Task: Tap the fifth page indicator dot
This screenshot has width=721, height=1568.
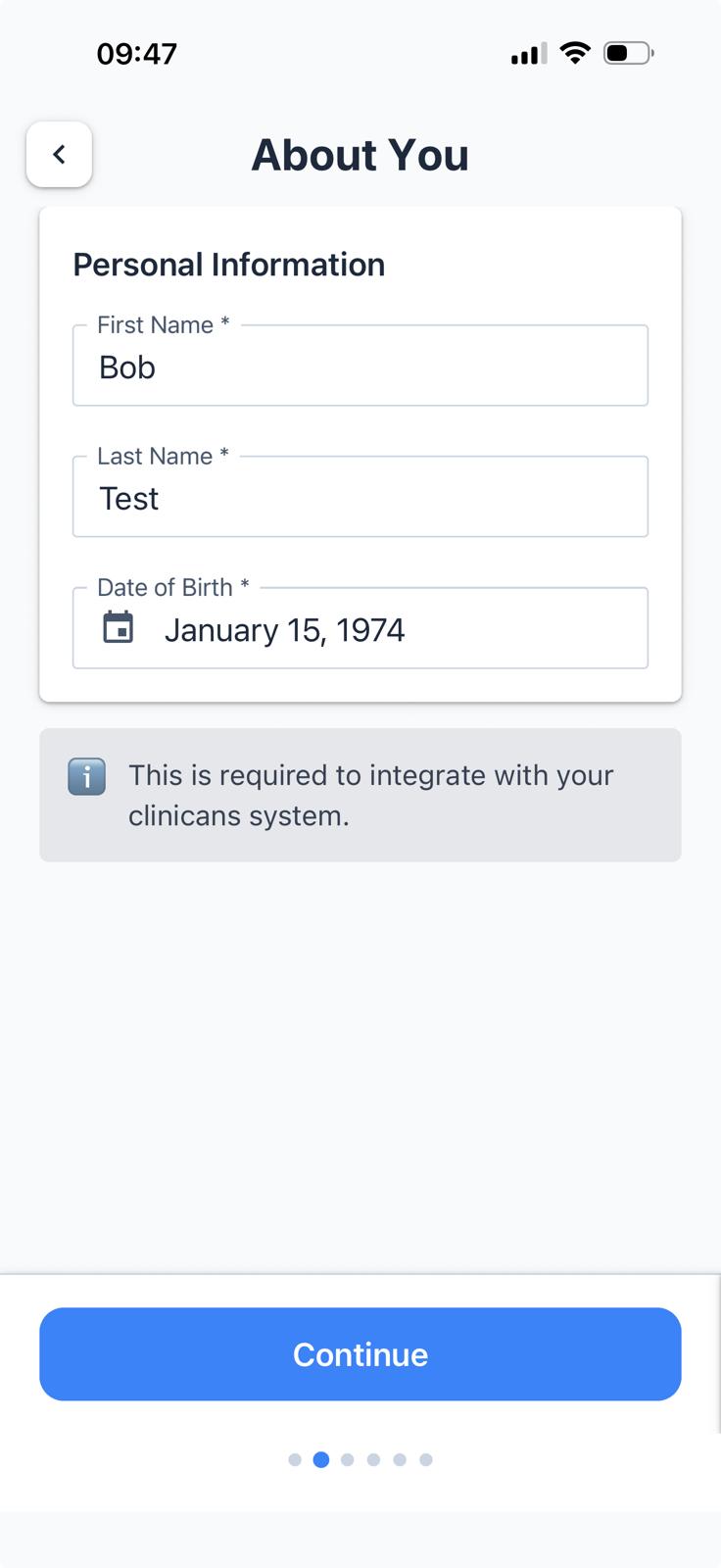Action: point(400,1460)
